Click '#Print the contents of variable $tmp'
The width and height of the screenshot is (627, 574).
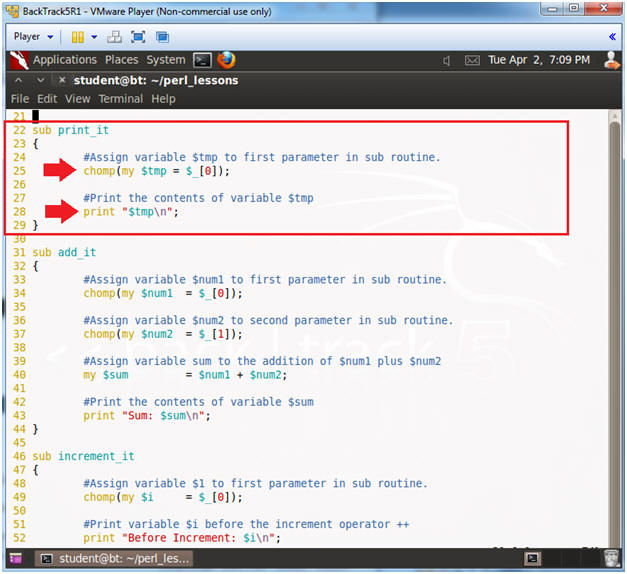tap(198, 198)
